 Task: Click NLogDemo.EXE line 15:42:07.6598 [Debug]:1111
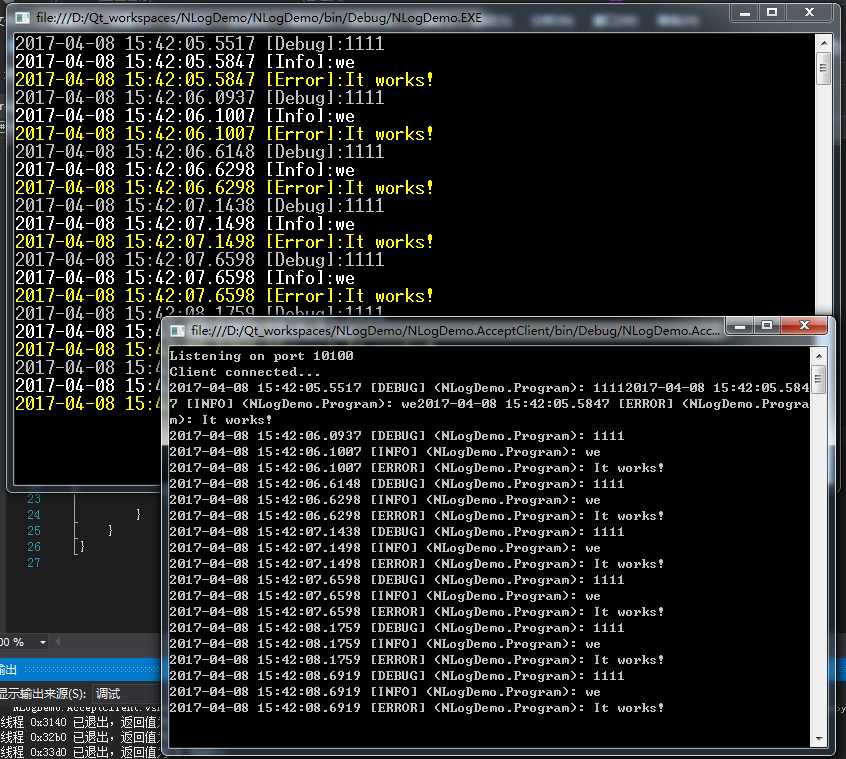tap(199, 259)
